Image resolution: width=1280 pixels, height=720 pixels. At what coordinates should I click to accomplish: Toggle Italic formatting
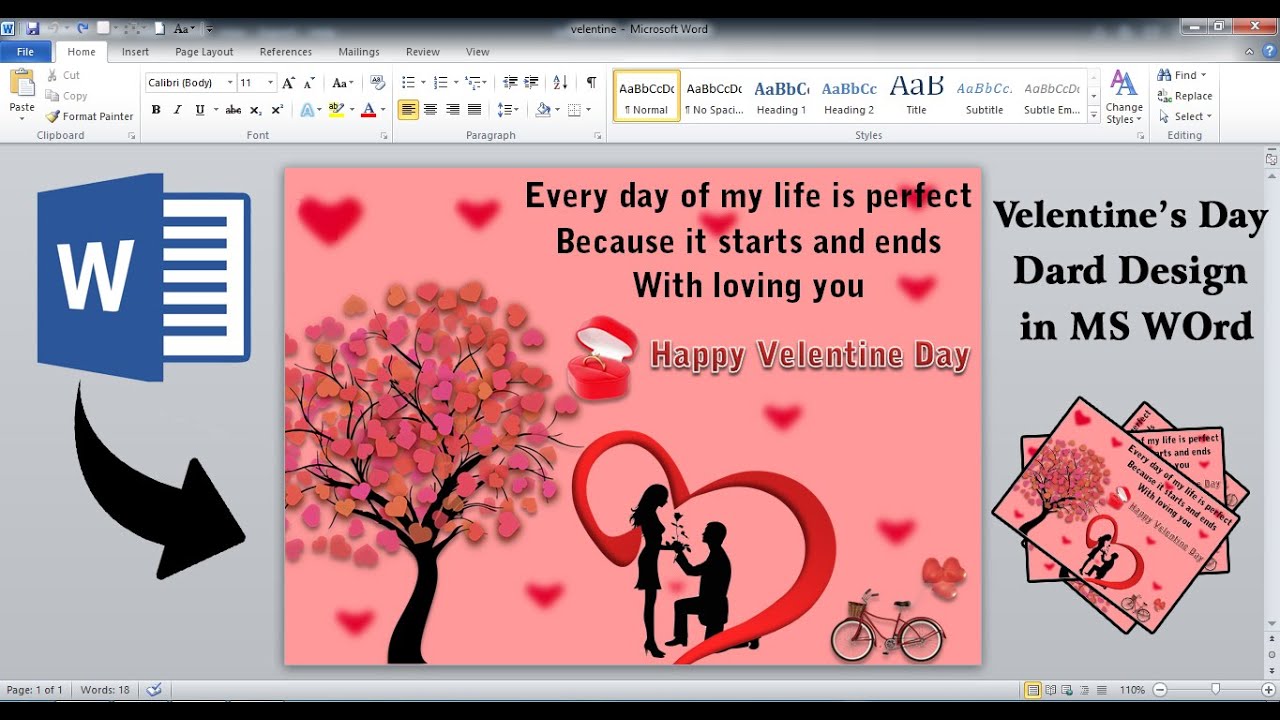click(178, 110)
